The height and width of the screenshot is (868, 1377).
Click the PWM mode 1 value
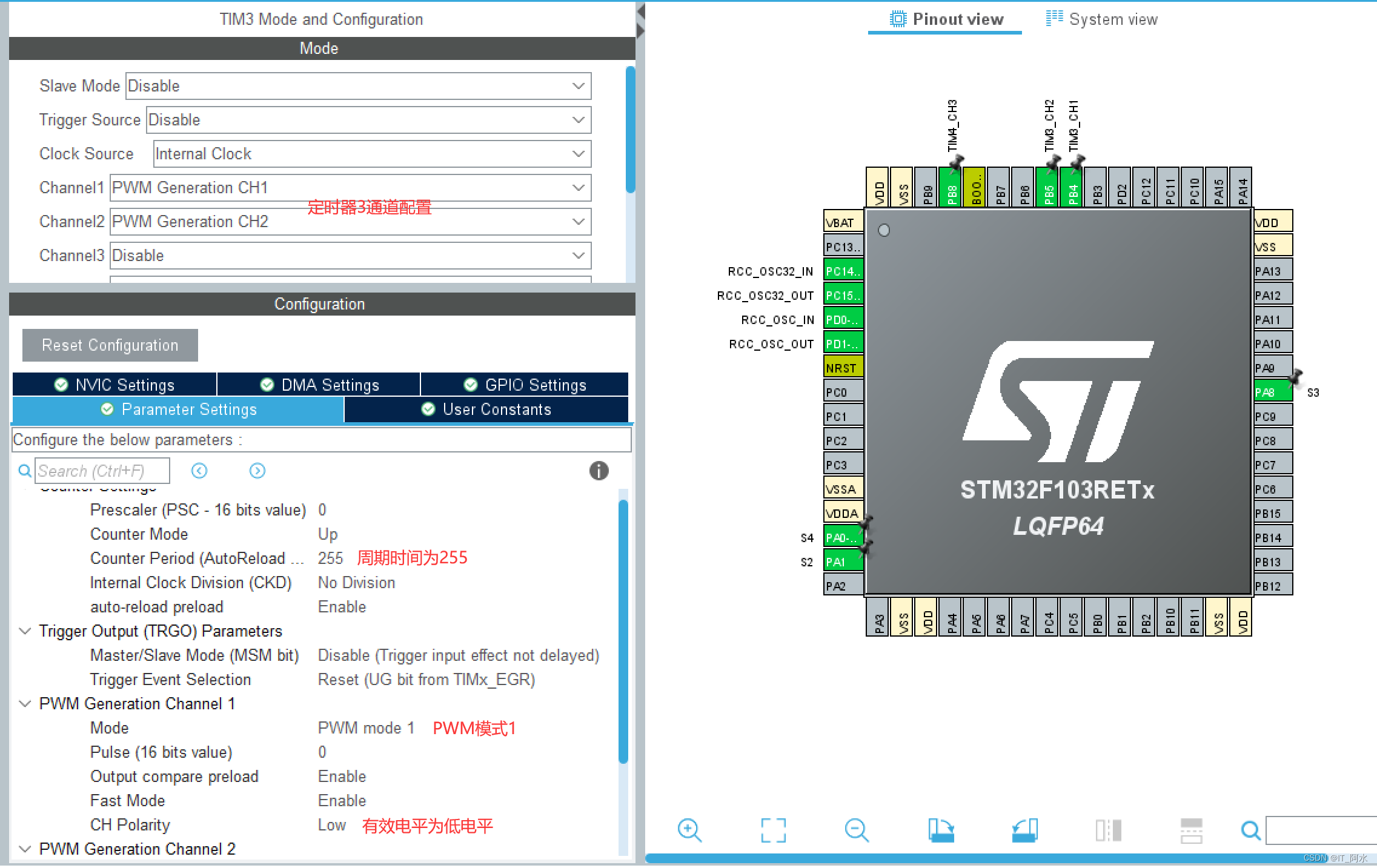coord(366,727)
